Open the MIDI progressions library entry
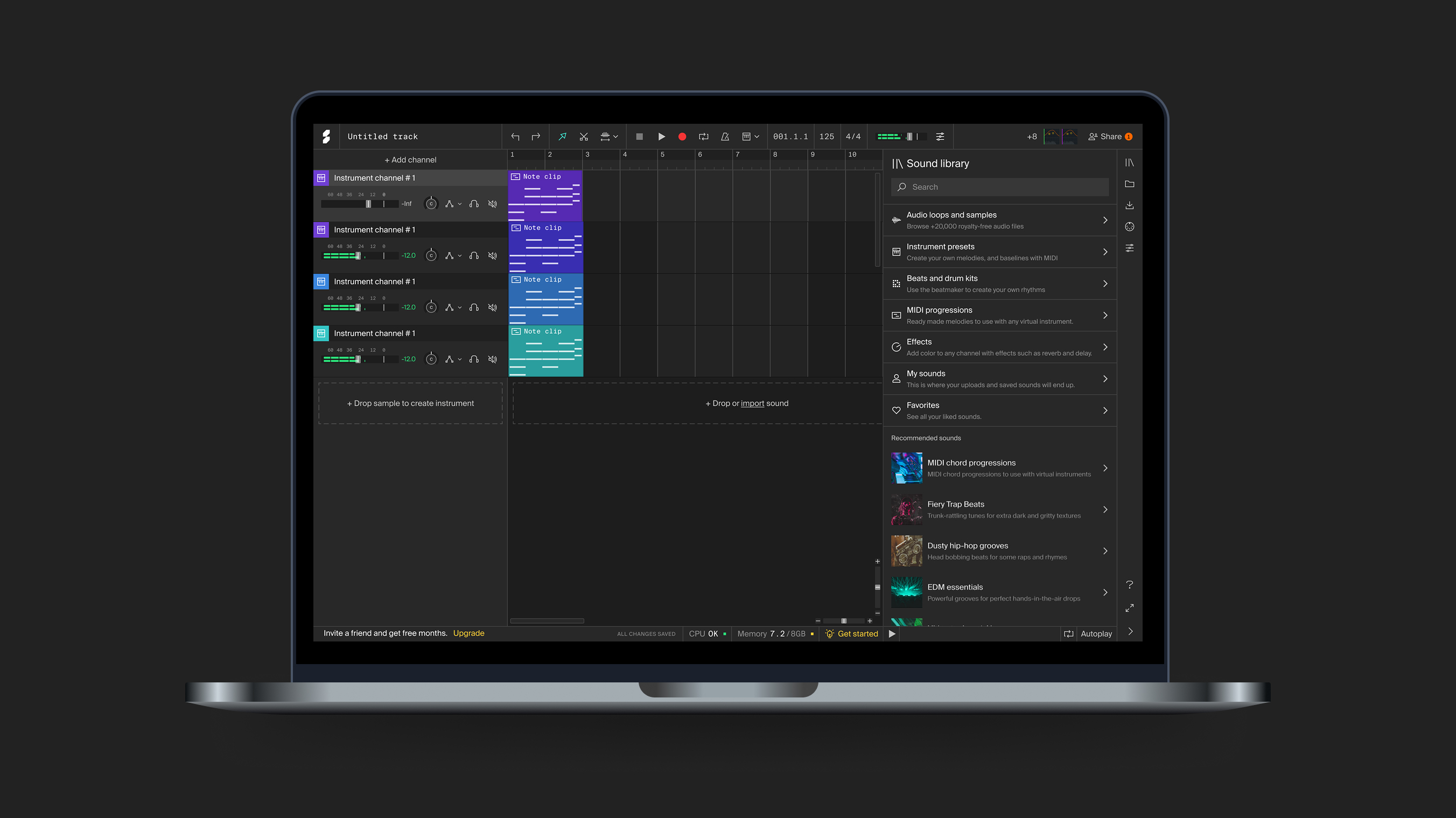 point(999,315)
